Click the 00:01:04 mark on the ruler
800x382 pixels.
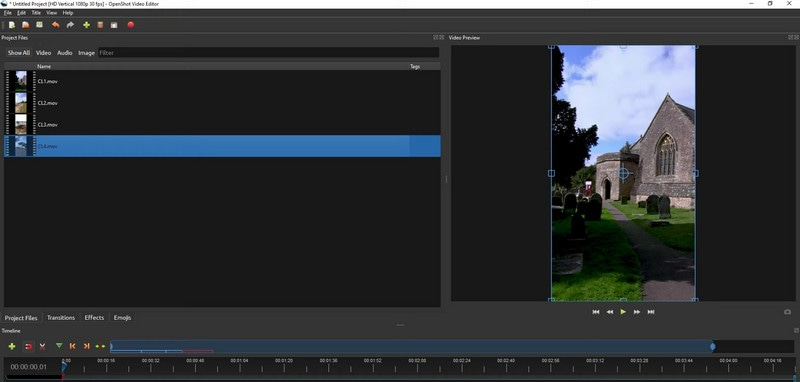(x=239, y=361)
